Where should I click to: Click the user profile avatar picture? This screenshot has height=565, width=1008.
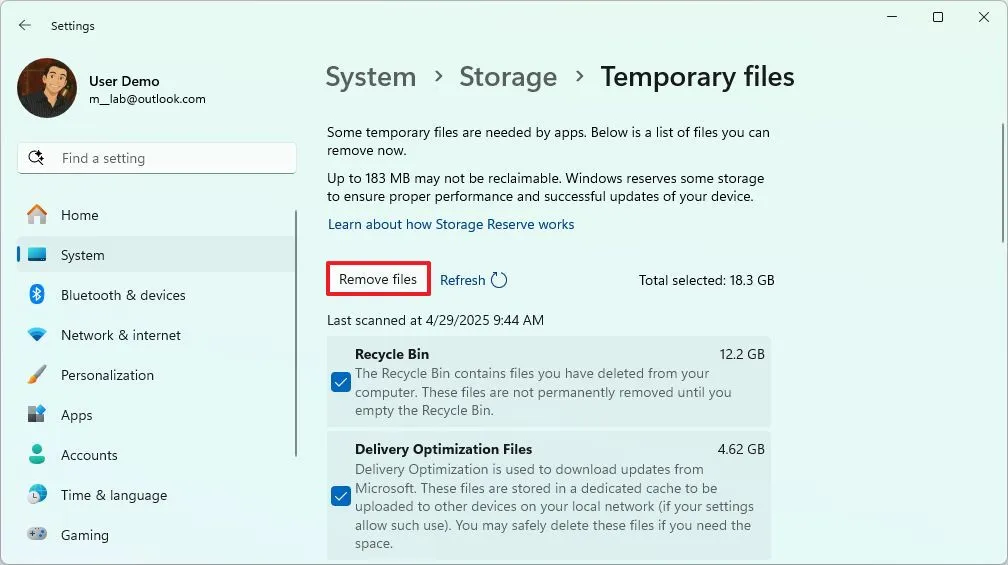coord(47,88)
